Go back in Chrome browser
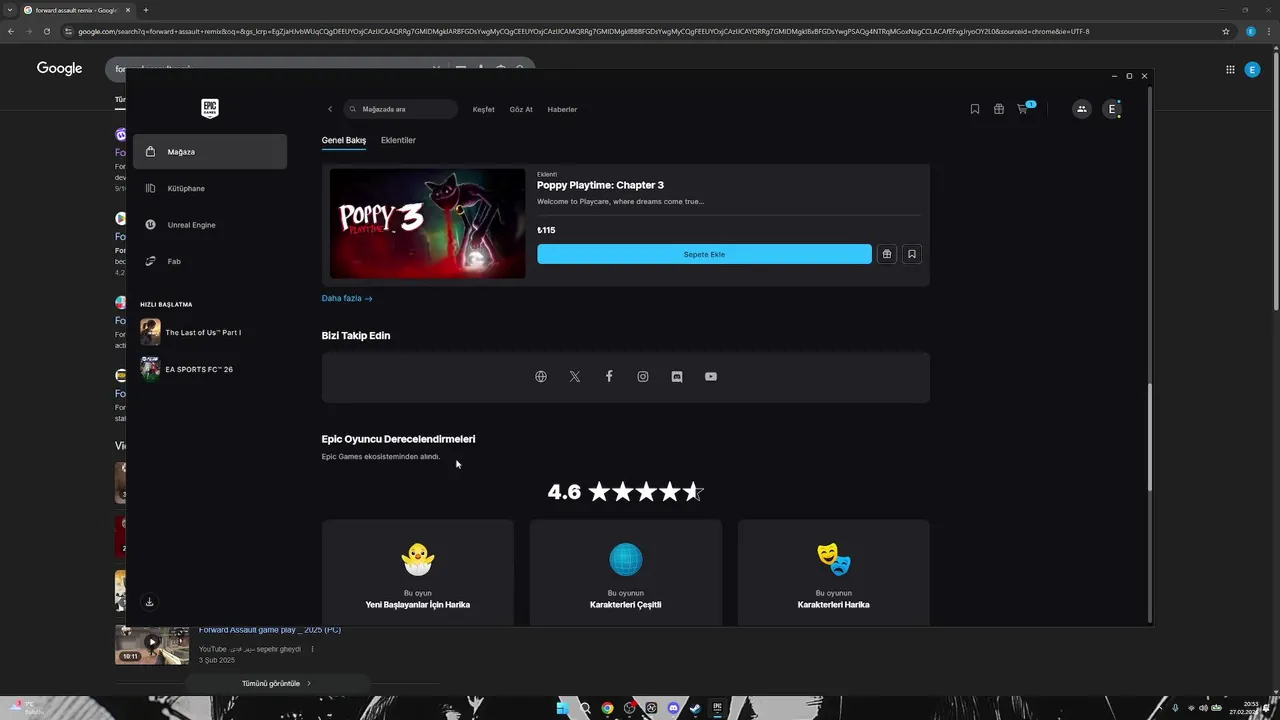The image size is (1280, 720). tap(11, 31)
